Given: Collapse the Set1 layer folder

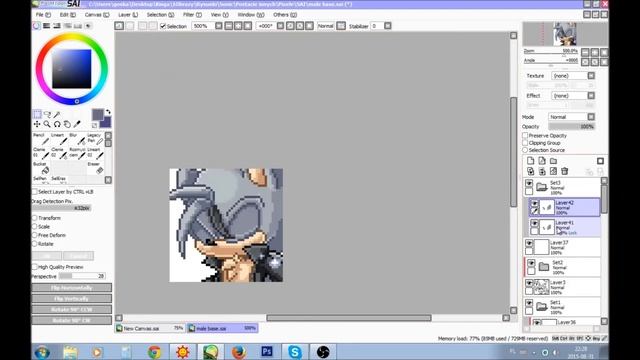Looking at the screenshot, I should [x=542, y=307].
